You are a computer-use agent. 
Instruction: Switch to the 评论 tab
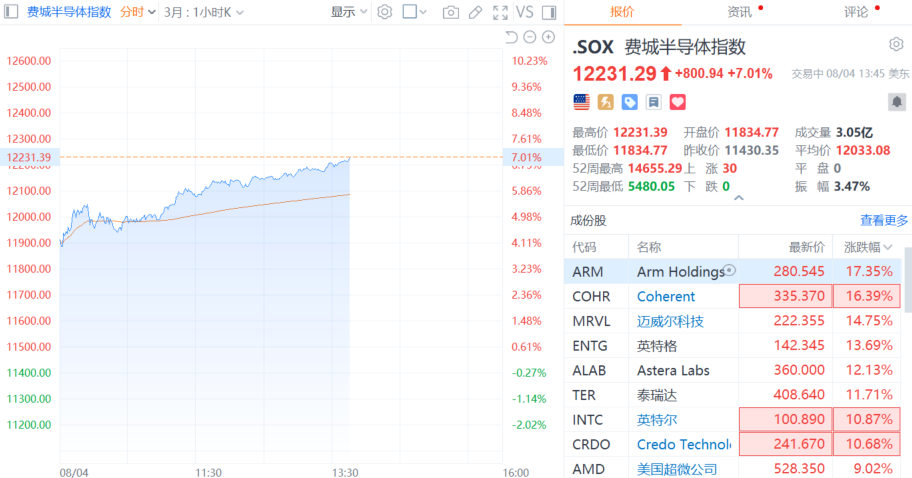(x=856, y=12)
